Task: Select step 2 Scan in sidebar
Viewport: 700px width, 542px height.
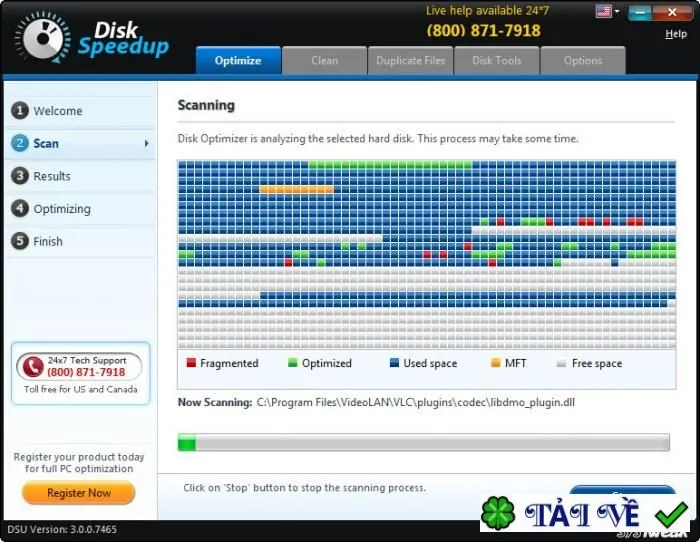Action: (x=80, y=143)
